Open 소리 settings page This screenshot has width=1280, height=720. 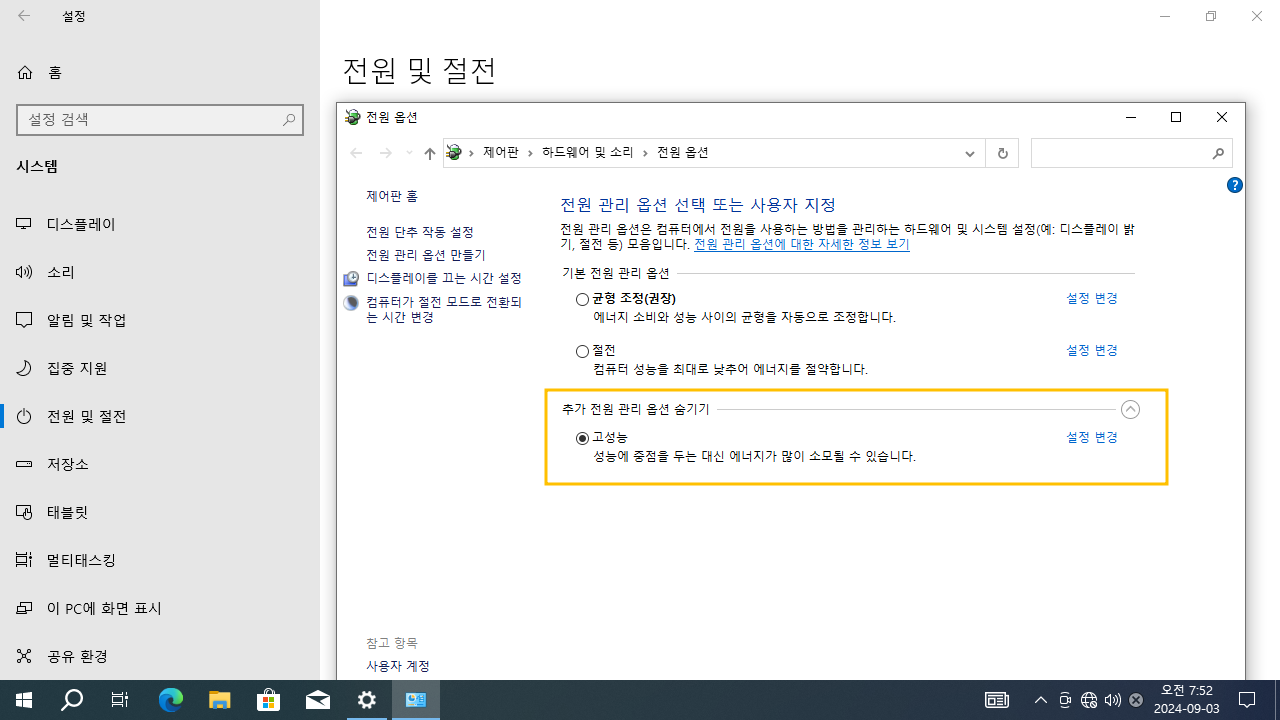point(160,272)
